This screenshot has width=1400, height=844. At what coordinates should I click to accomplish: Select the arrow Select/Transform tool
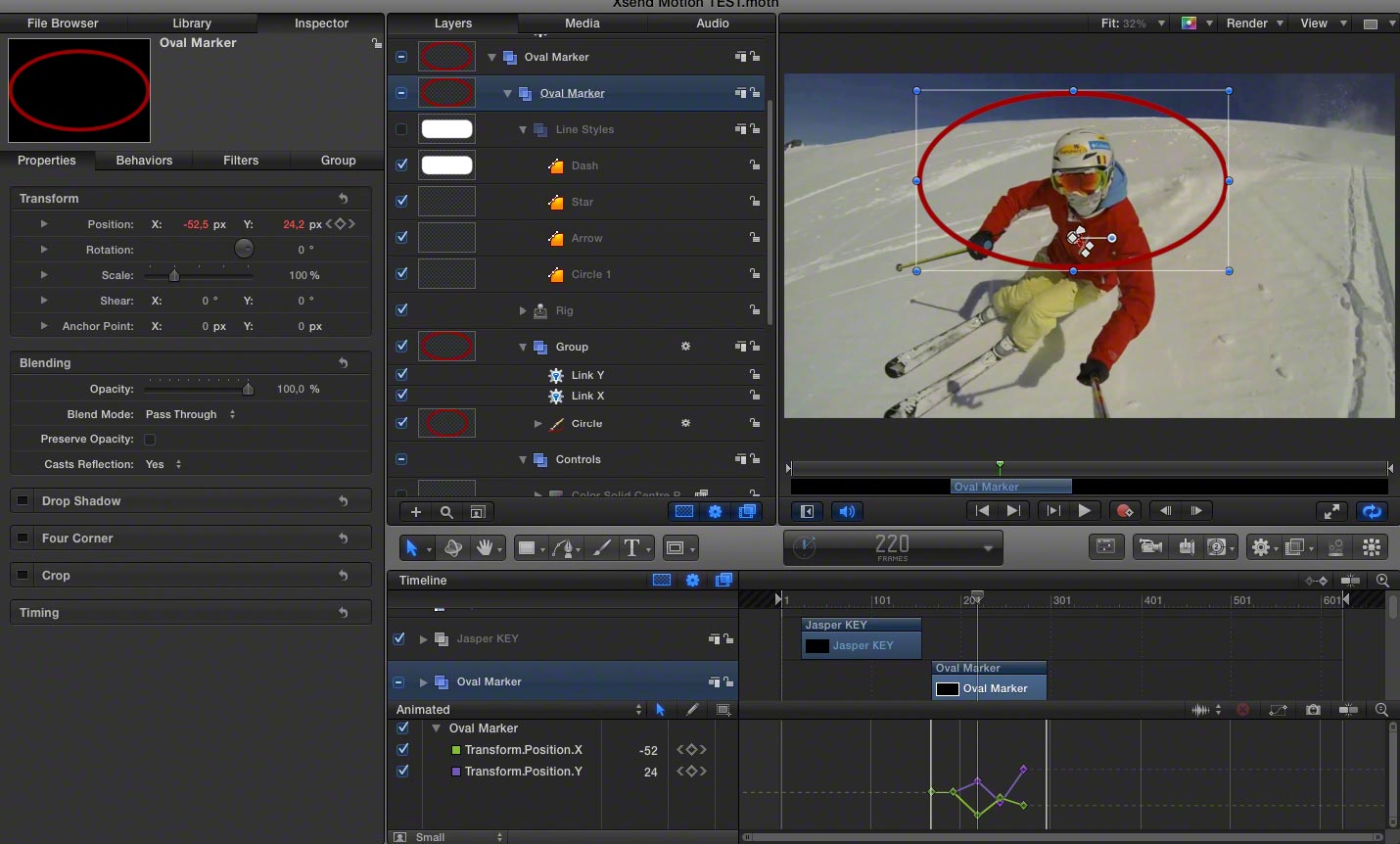coord(412,548)
